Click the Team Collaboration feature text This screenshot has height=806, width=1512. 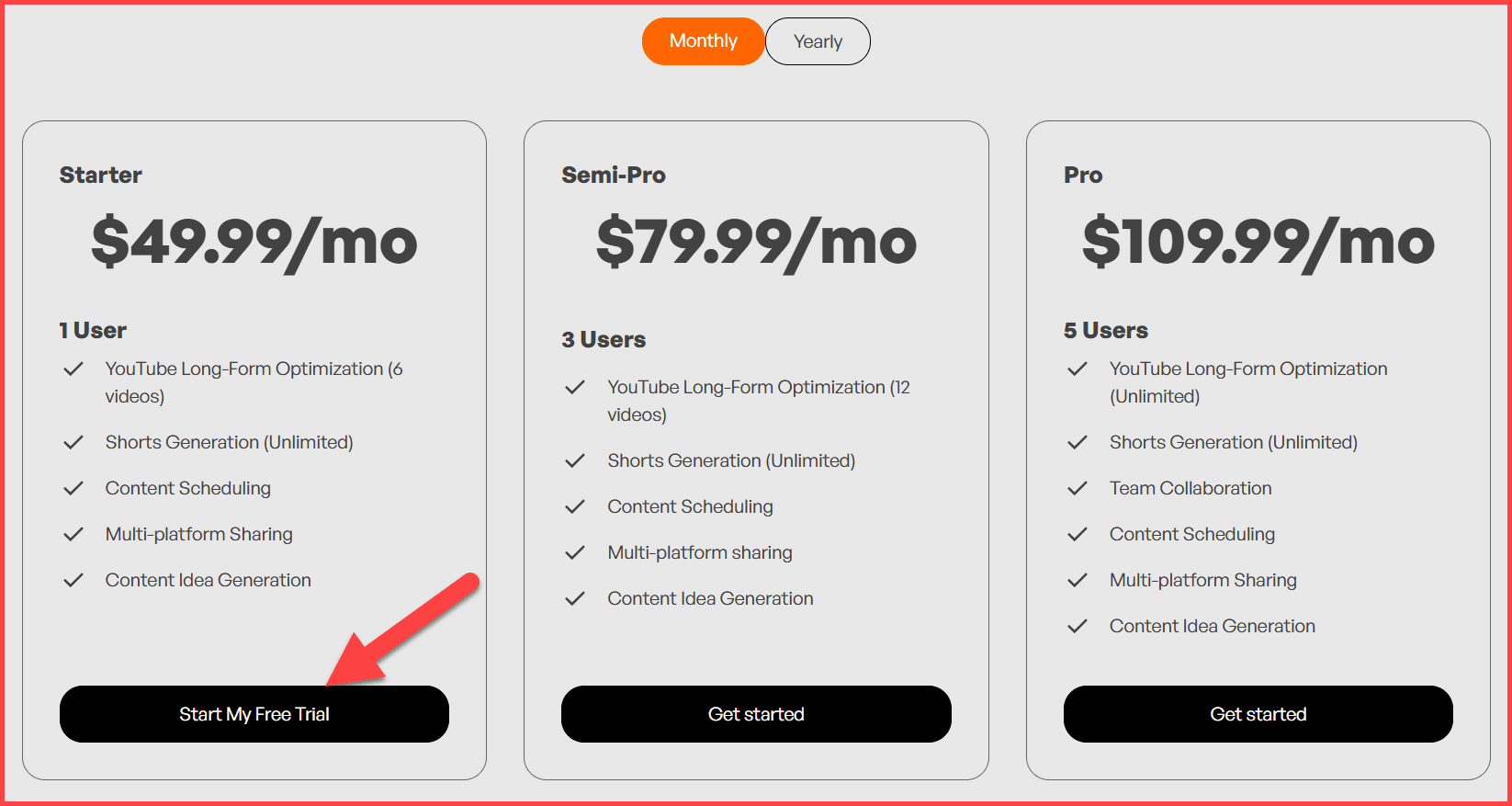(1190, 488)
